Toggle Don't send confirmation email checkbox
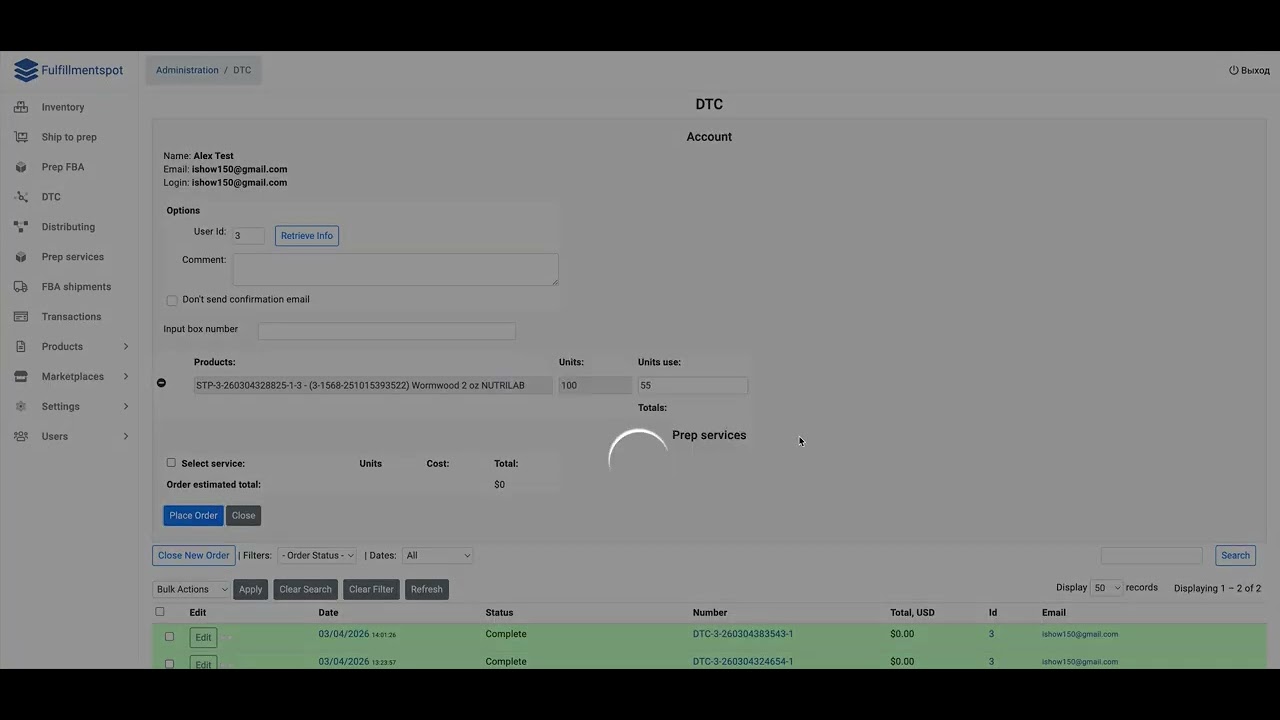Screen dimensions: 1280x720 [x=172, y=300]
